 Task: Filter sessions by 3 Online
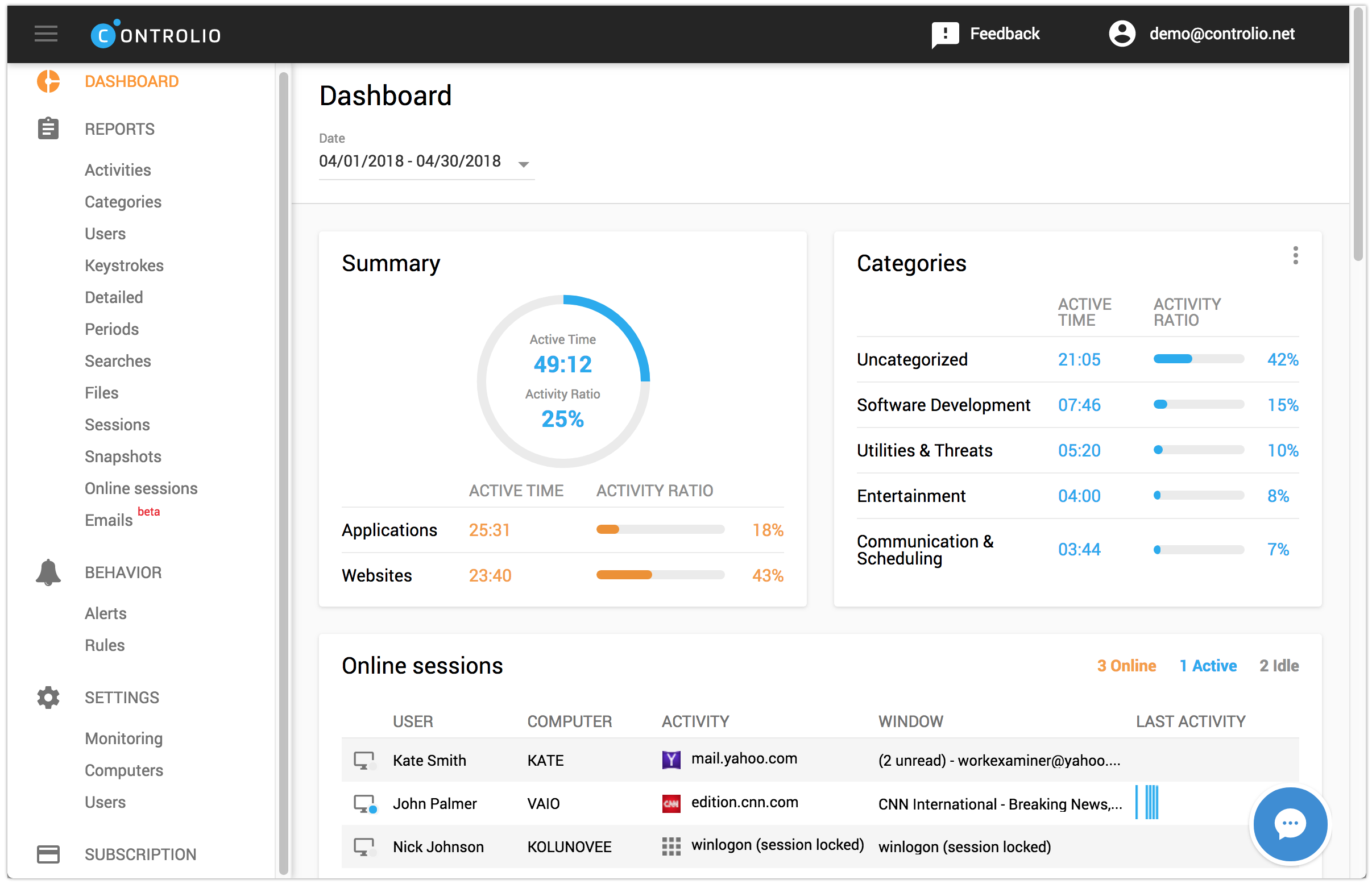[1126, 665]
